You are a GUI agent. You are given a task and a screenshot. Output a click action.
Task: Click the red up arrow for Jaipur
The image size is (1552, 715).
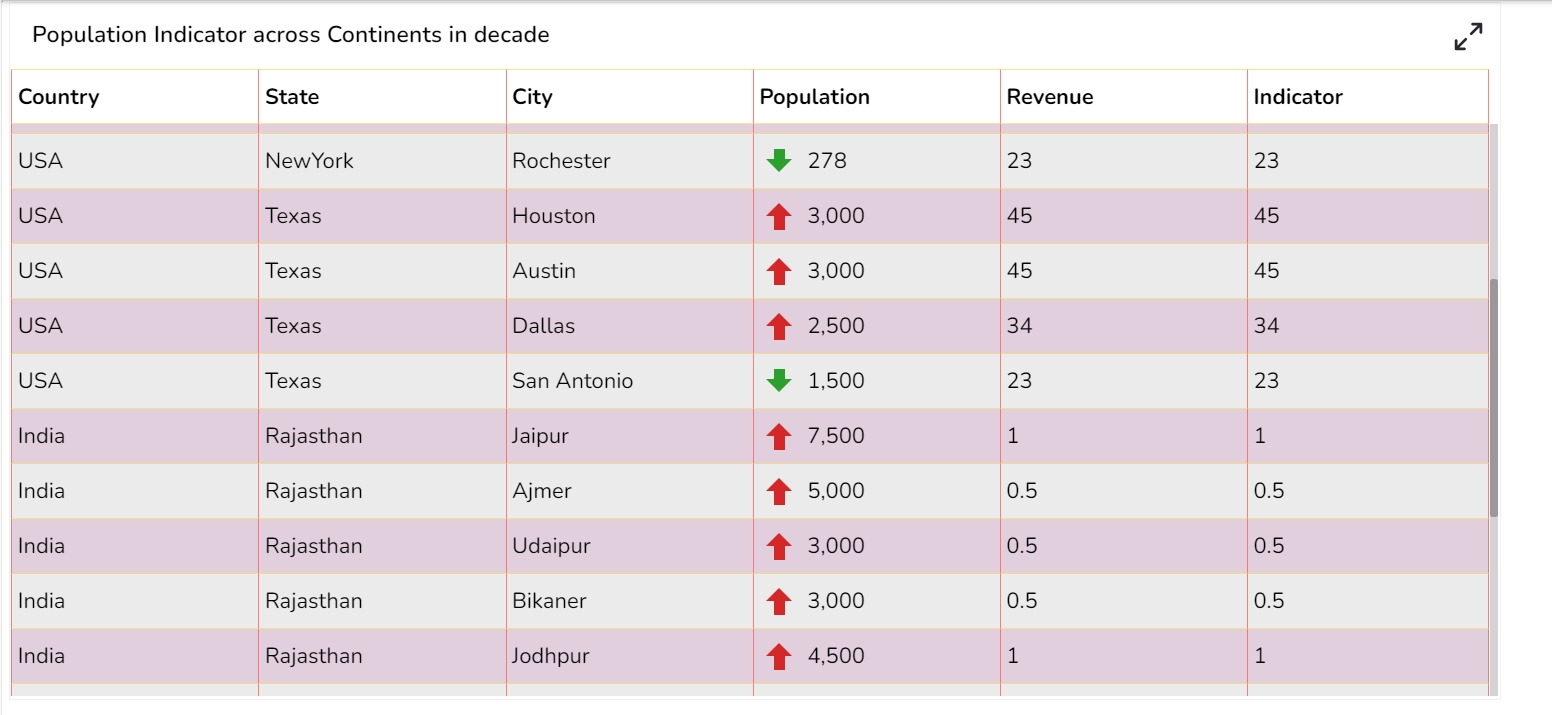coord(778,436)
